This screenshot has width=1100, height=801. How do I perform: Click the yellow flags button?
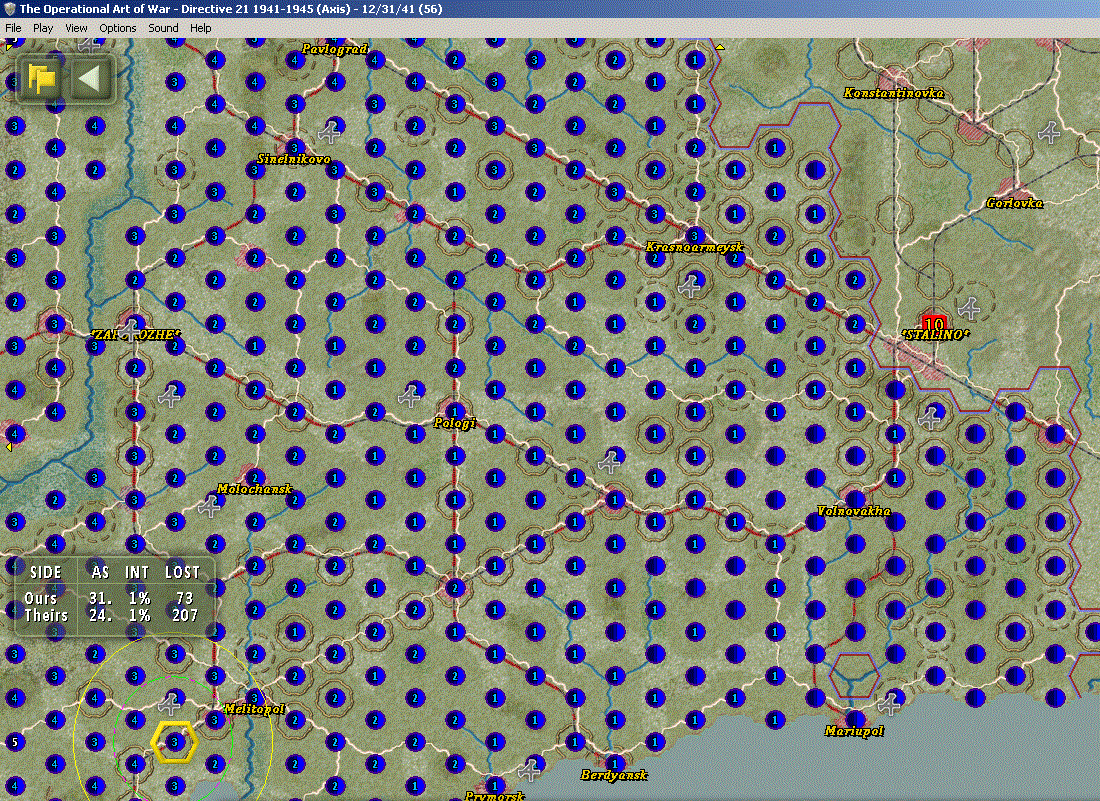click(41, 79)
